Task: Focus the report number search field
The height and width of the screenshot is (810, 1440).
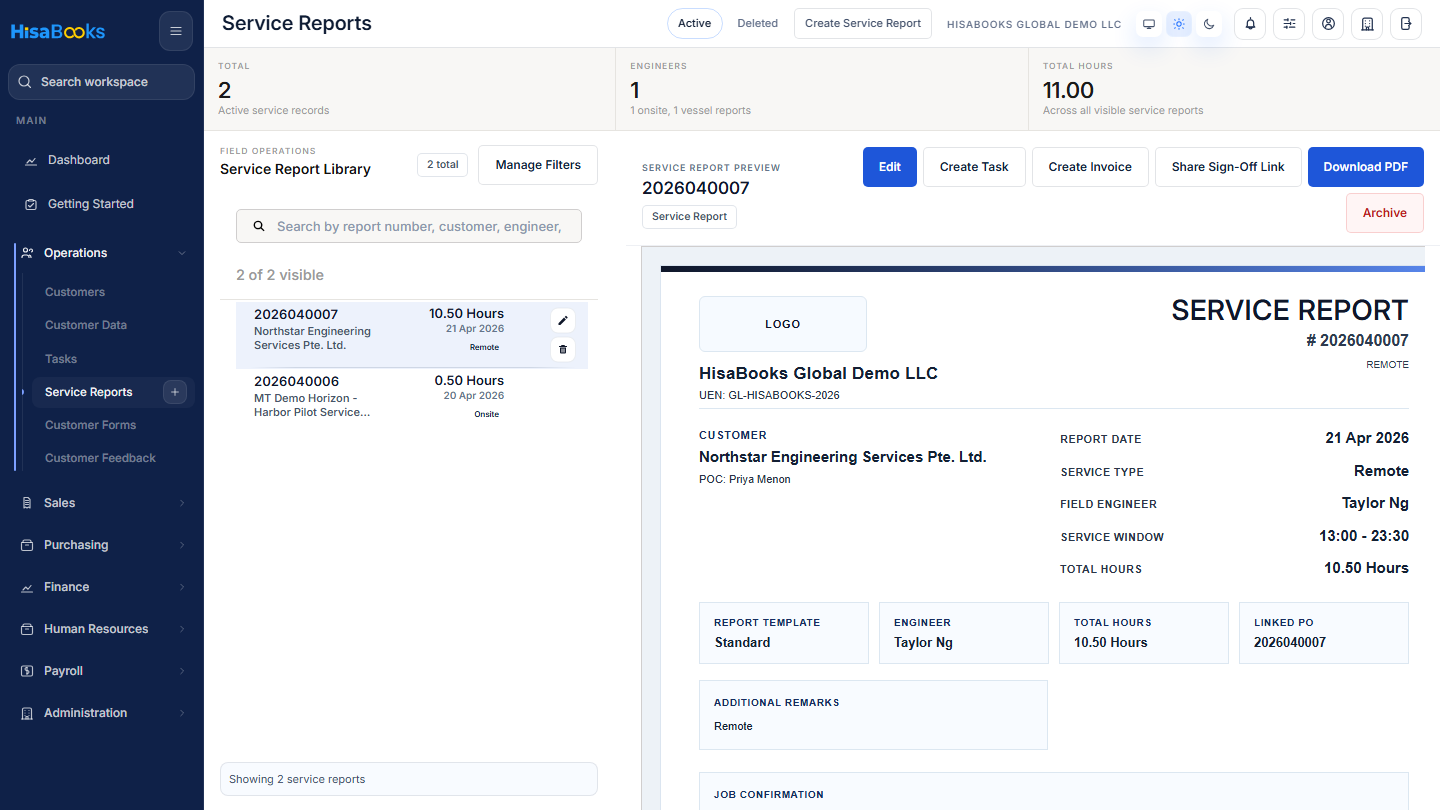Action: click(409, 226)
